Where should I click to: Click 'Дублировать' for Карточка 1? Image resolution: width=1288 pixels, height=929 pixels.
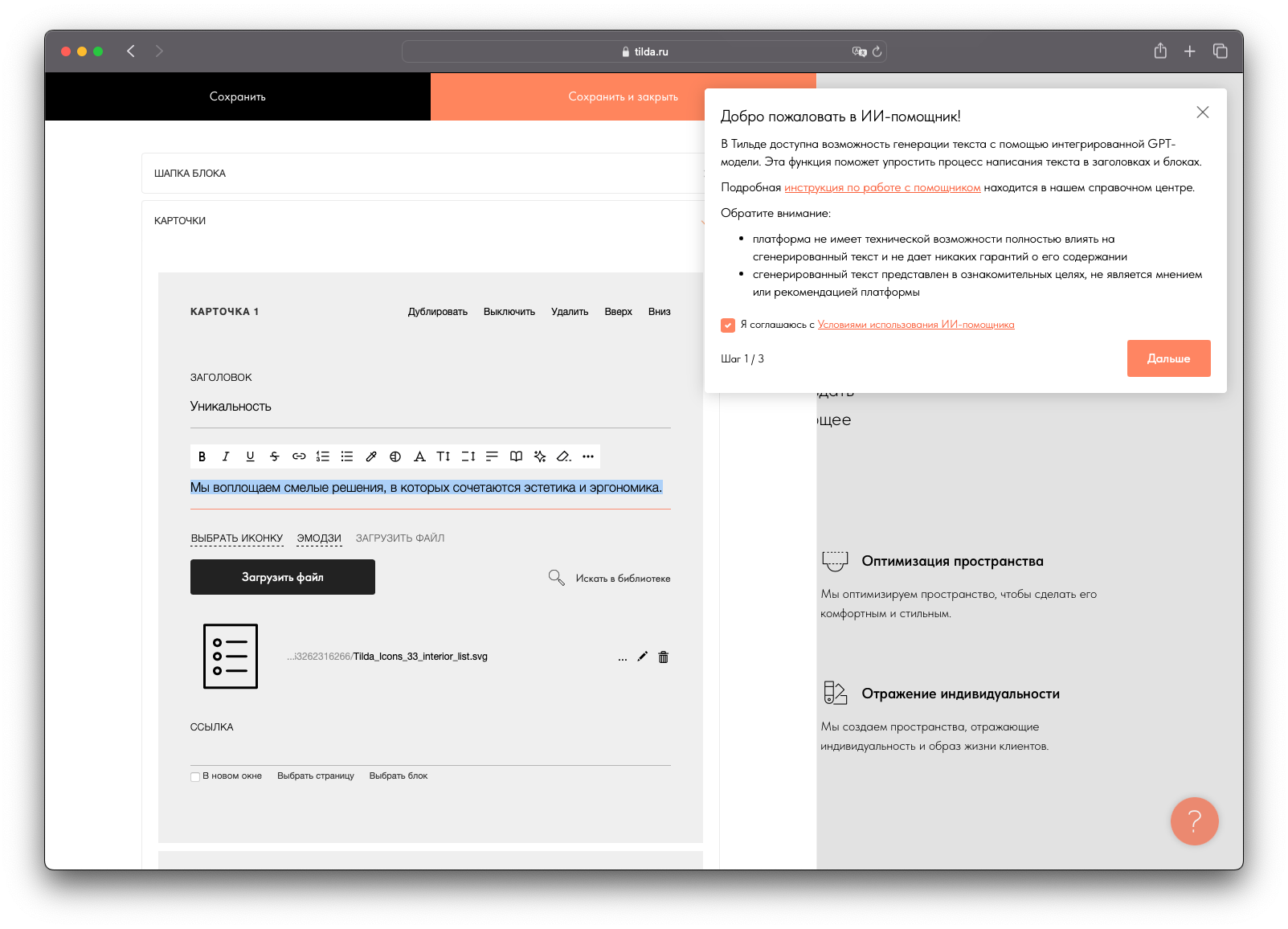coord(437,312)
